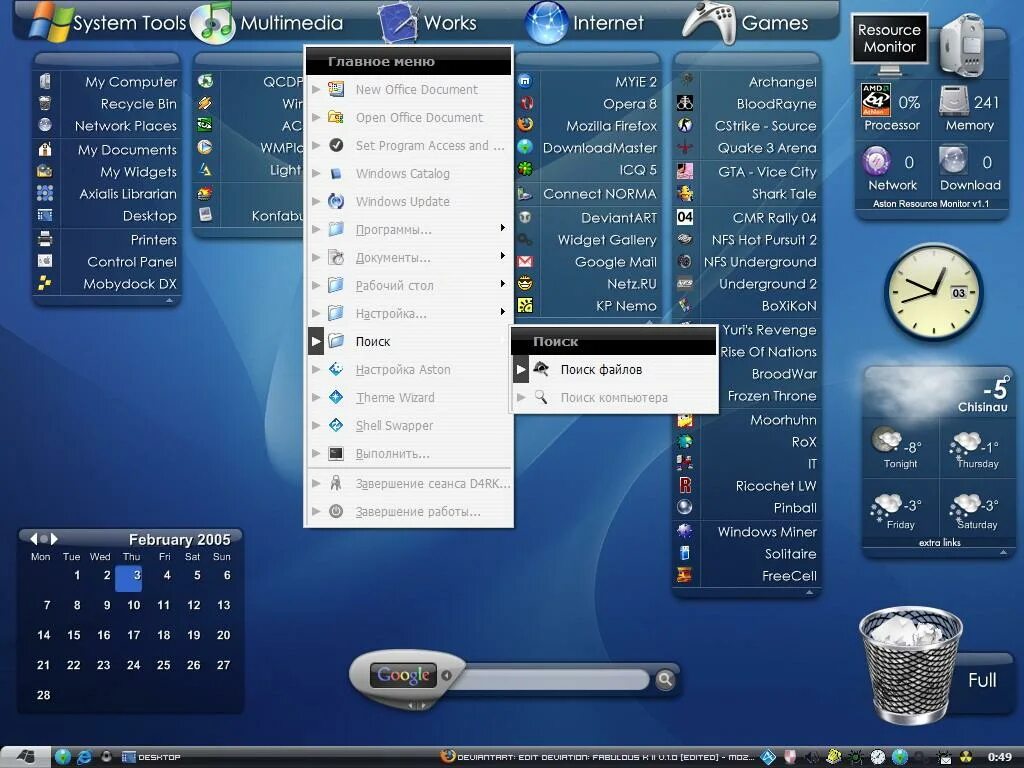Select Настройка Aston menu entry
Image resolution: width=1024 pixels, height=768 pixels.
click(409, 369)
